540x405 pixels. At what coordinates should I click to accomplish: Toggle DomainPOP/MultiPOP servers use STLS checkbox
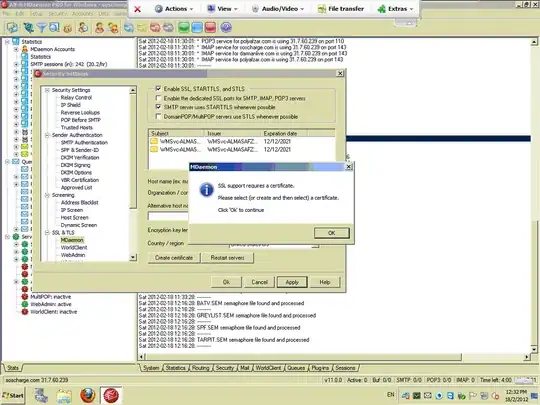tap(158, 116)
